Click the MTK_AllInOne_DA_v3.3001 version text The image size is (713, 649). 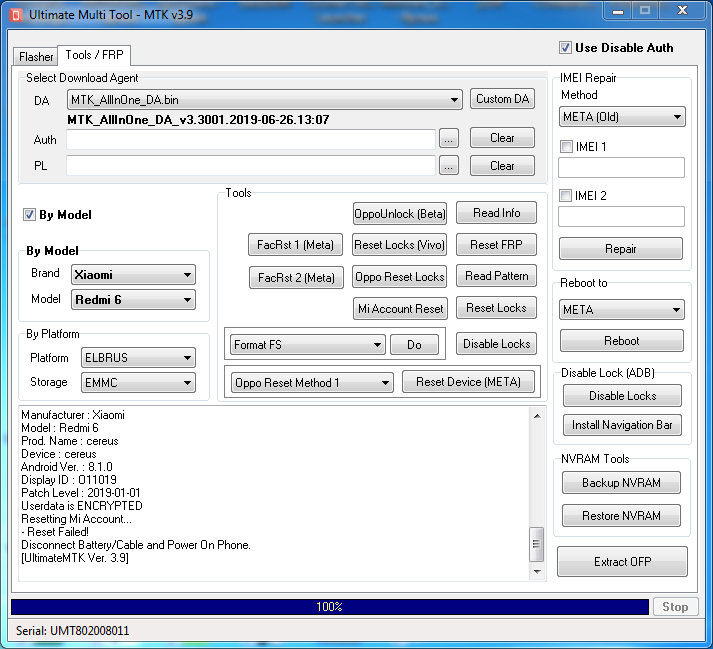[x=198, y=120]
